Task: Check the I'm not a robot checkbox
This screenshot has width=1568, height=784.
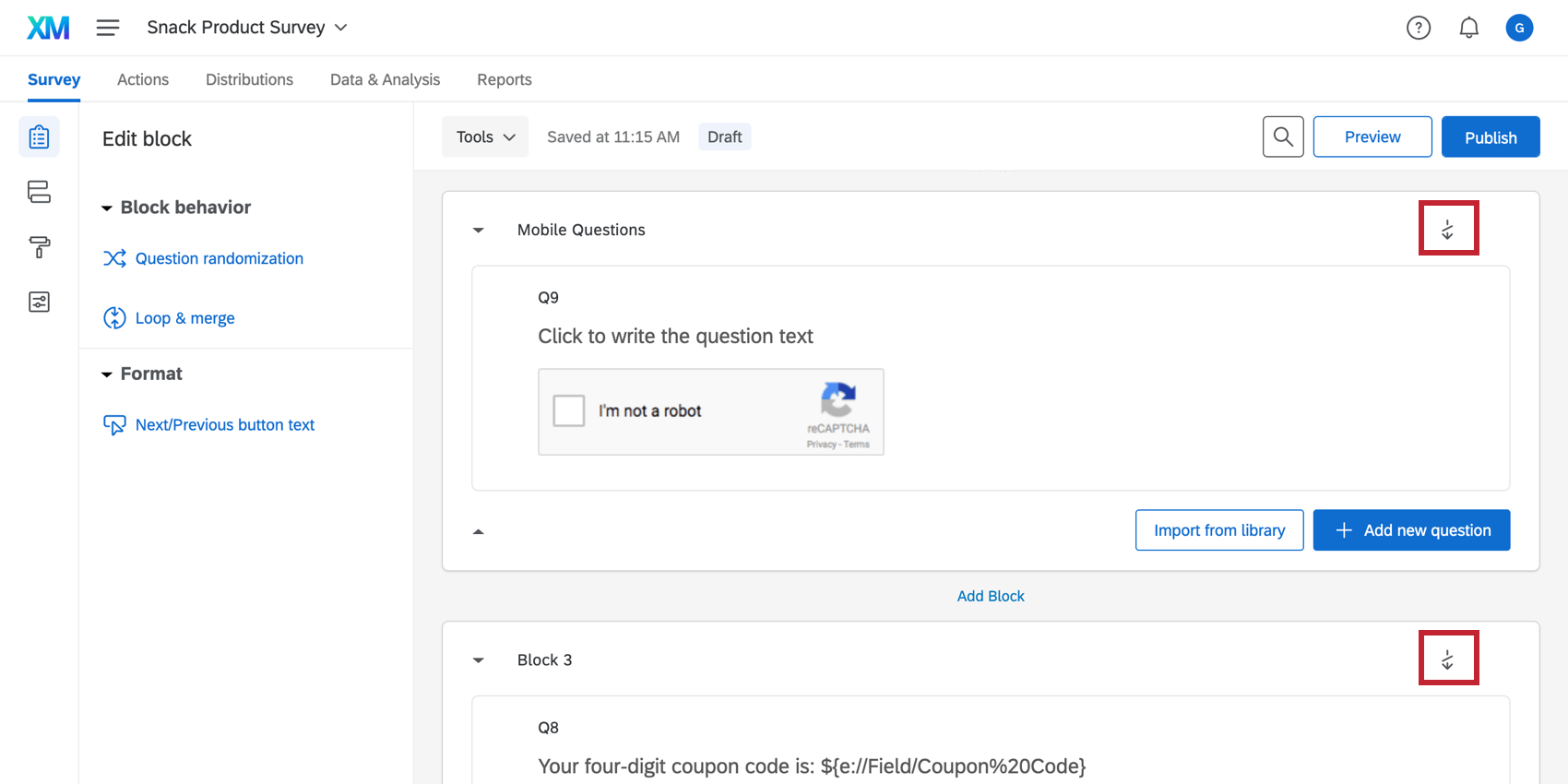Action: (569, 410)
